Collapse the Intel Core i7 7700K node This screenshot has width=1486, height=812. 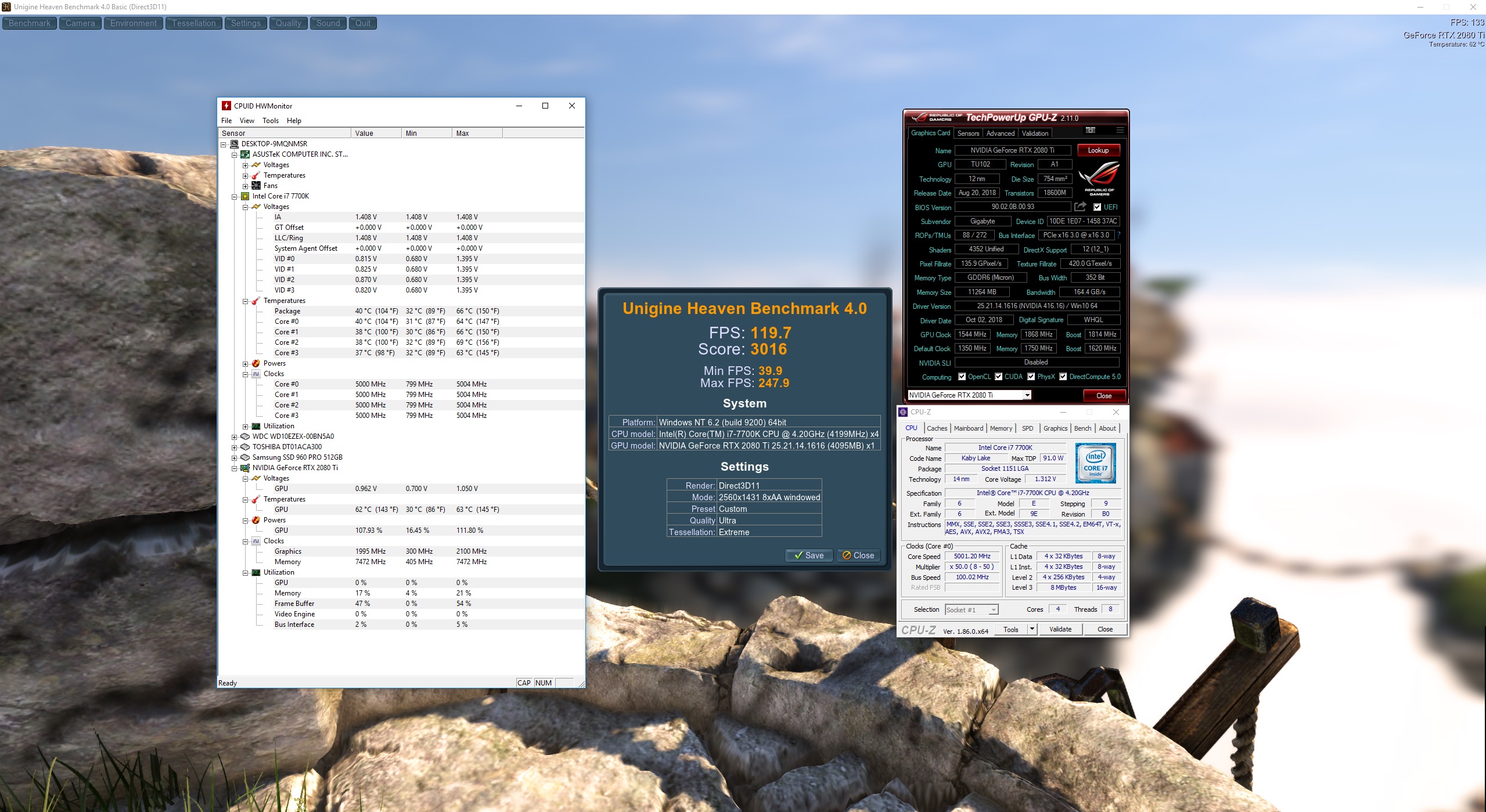tap(234, 196)
